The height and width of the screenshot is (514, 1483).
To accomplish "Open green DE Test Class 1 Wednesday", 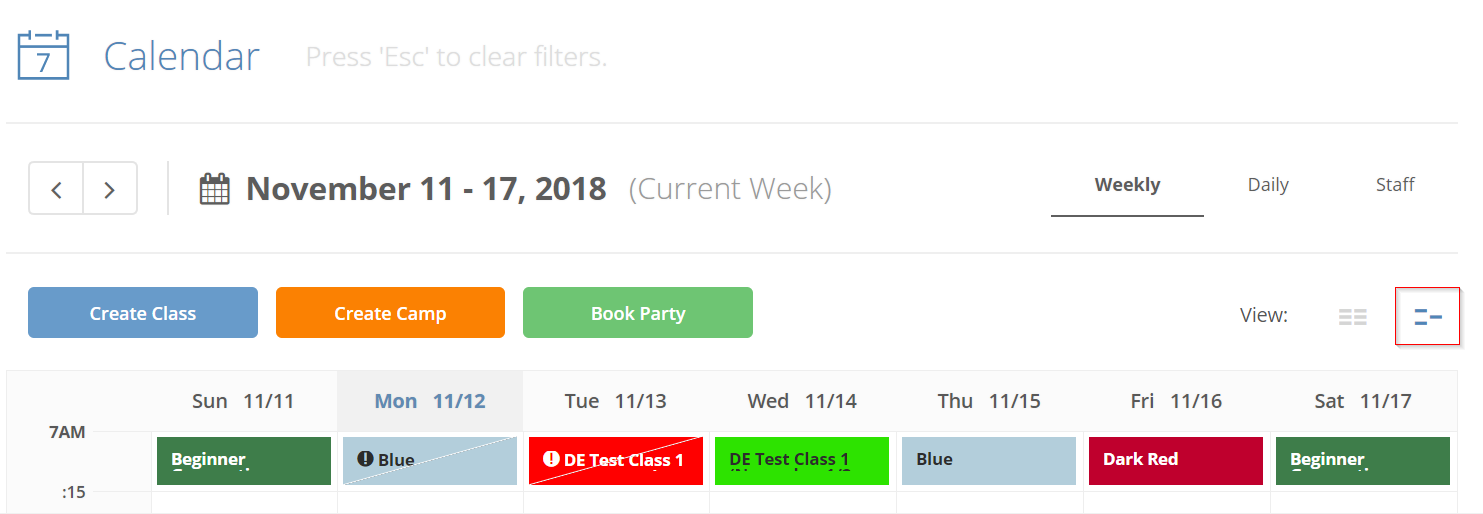I will point(802,461).
